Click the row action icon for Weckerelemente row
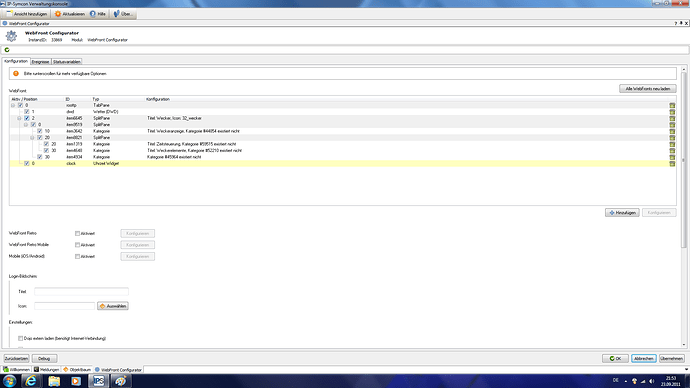This screenshot has width=690, height=388. click(x=672, y=150)
